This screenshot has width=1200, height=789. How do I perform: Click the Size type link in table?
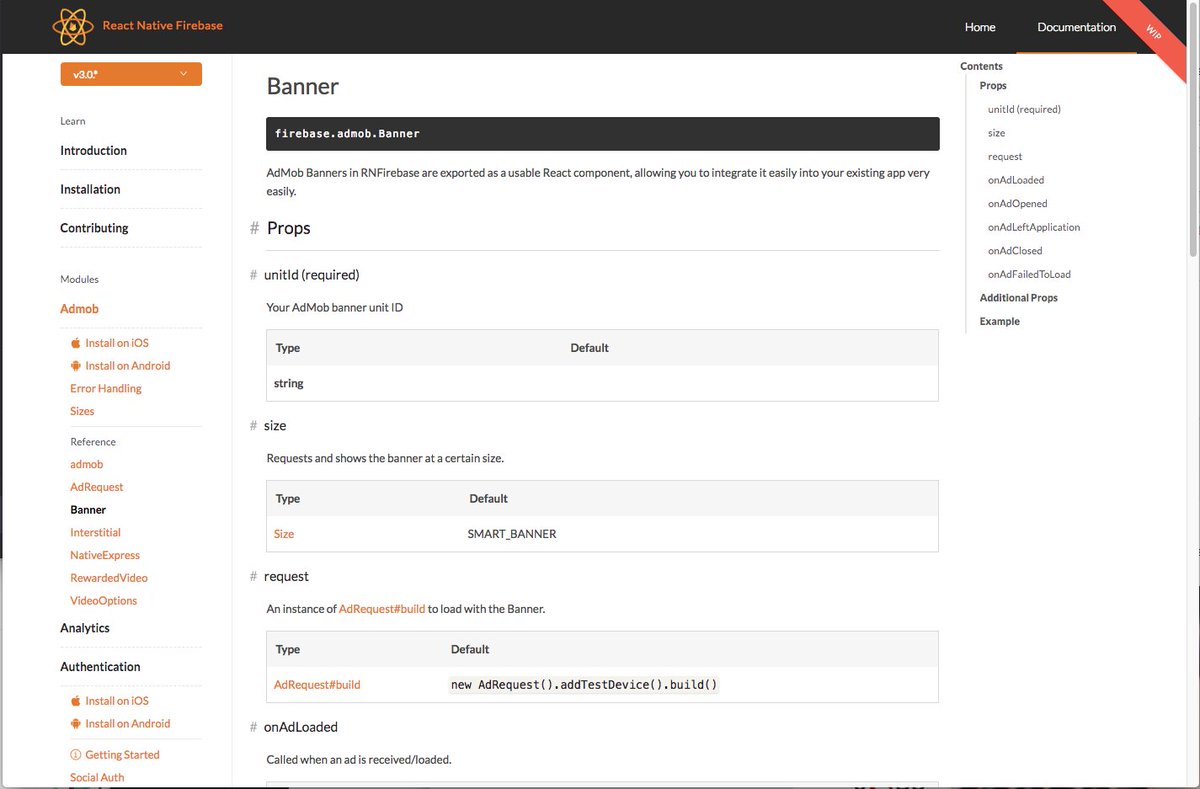click(x=284, y=534)
